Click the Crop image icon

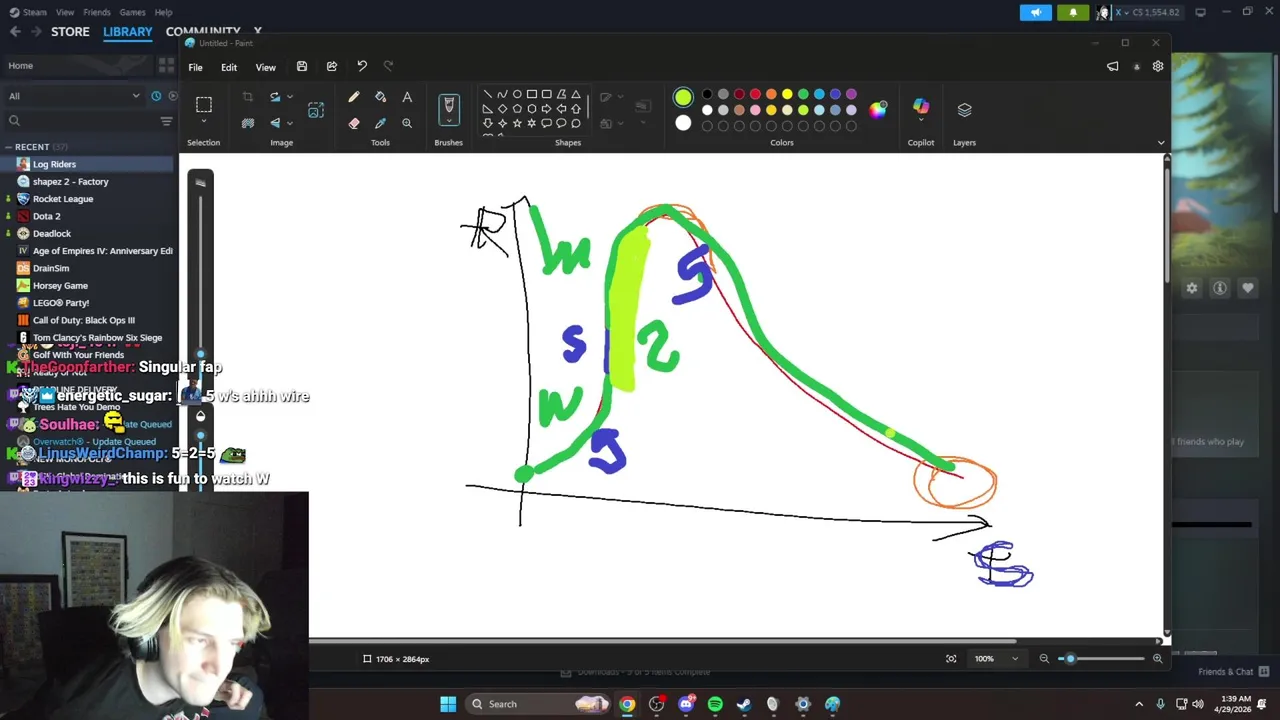(248, 97)
